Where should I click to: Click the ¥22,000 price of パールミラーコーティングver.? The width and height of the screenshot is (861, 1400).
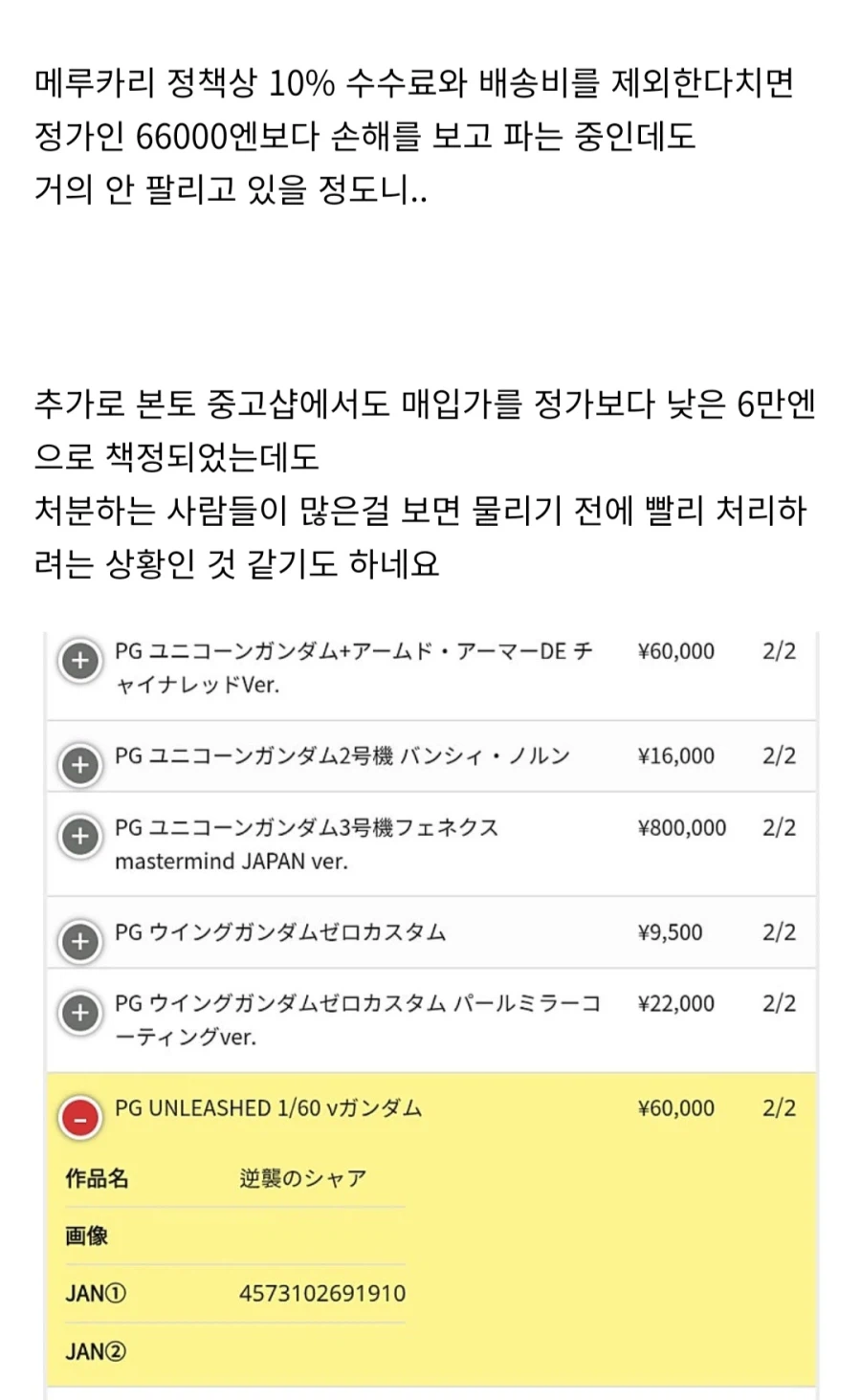676,1003
